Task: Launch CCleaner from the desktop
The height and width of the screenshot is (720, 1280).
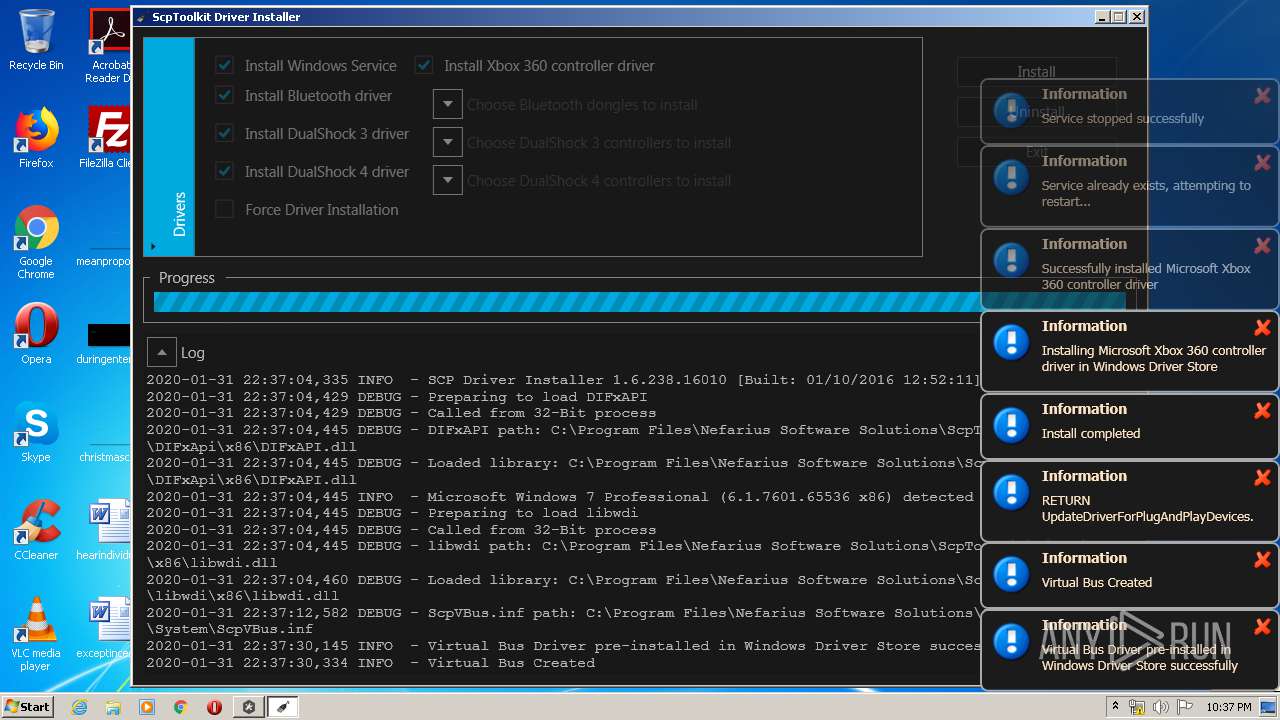Action: tap(36, 530)
